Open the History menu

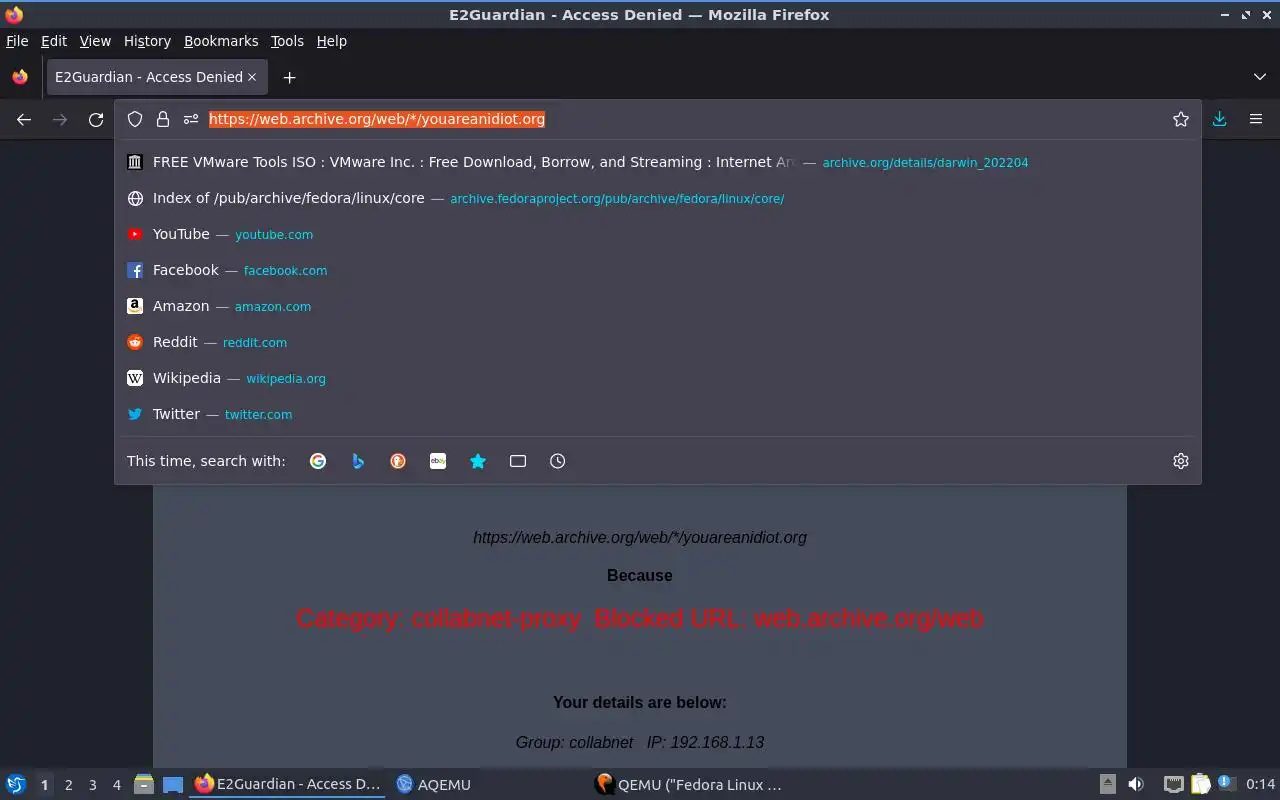pos(147,41)
